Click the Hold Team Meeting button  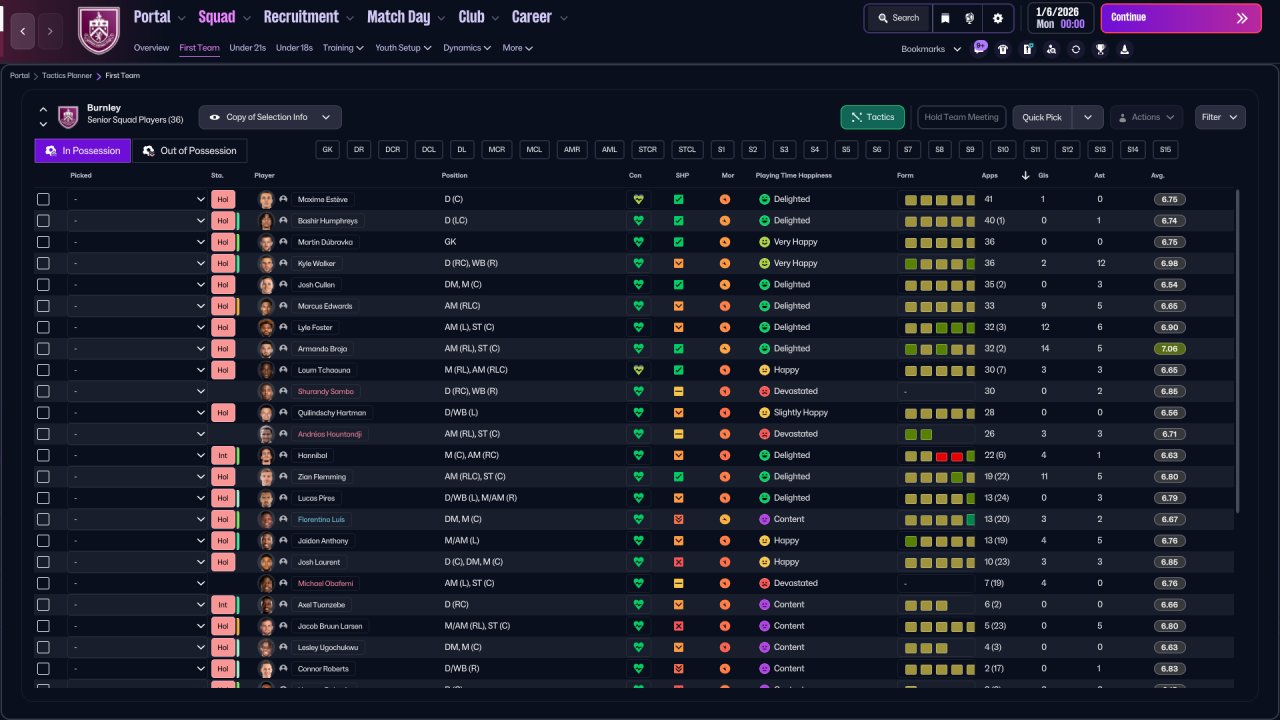click(x=961, y=117)
